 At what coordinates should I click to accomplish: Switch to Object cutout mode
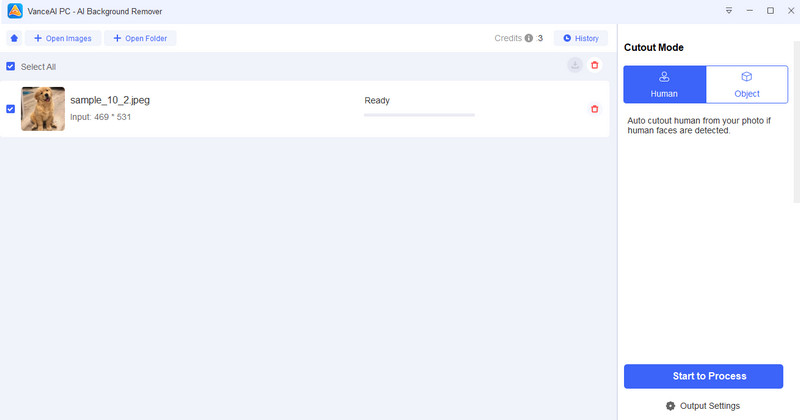point(746,84)
